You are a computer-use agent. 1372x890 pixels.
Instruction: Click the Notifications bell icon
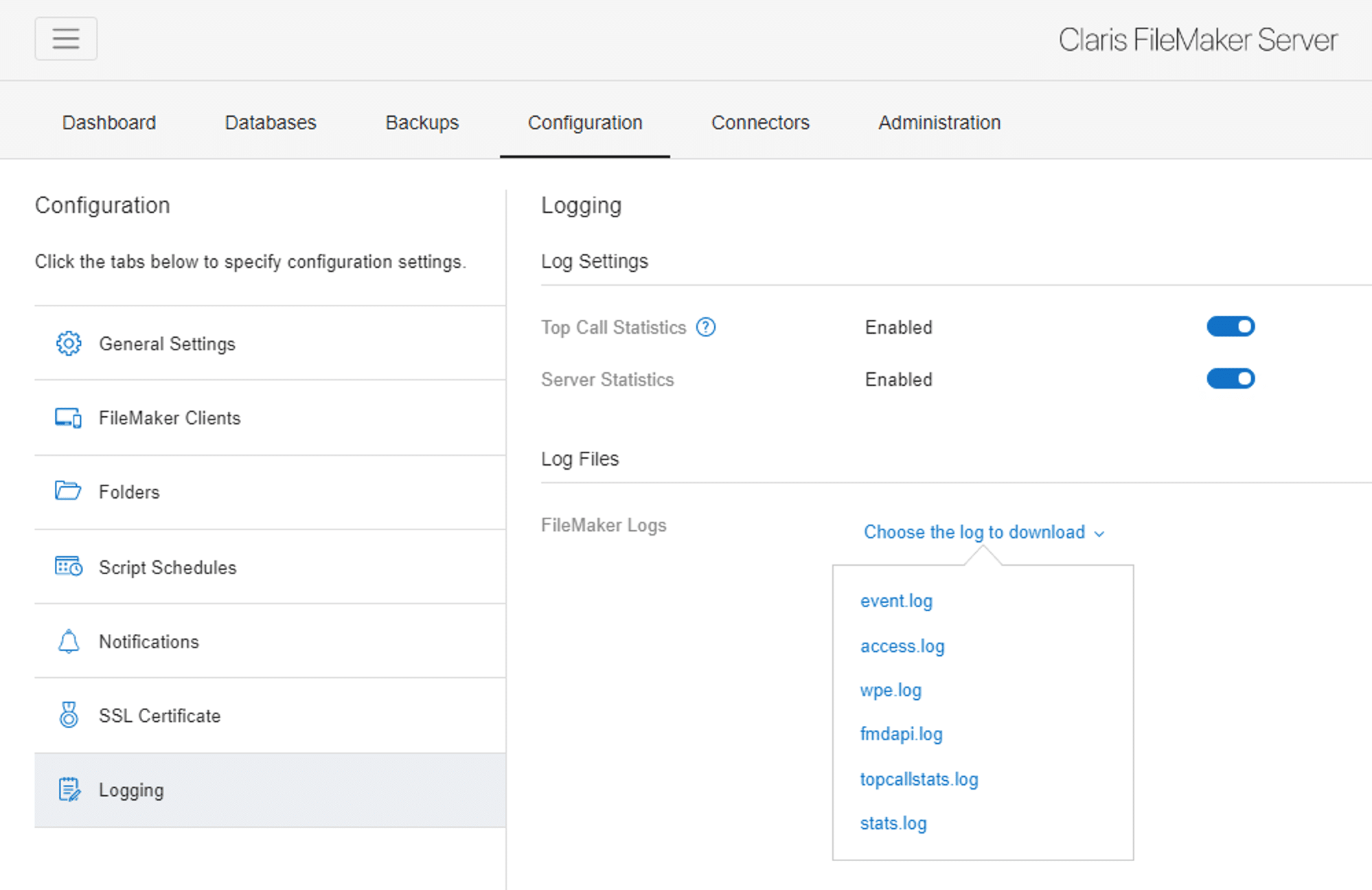tap(69, 641)
